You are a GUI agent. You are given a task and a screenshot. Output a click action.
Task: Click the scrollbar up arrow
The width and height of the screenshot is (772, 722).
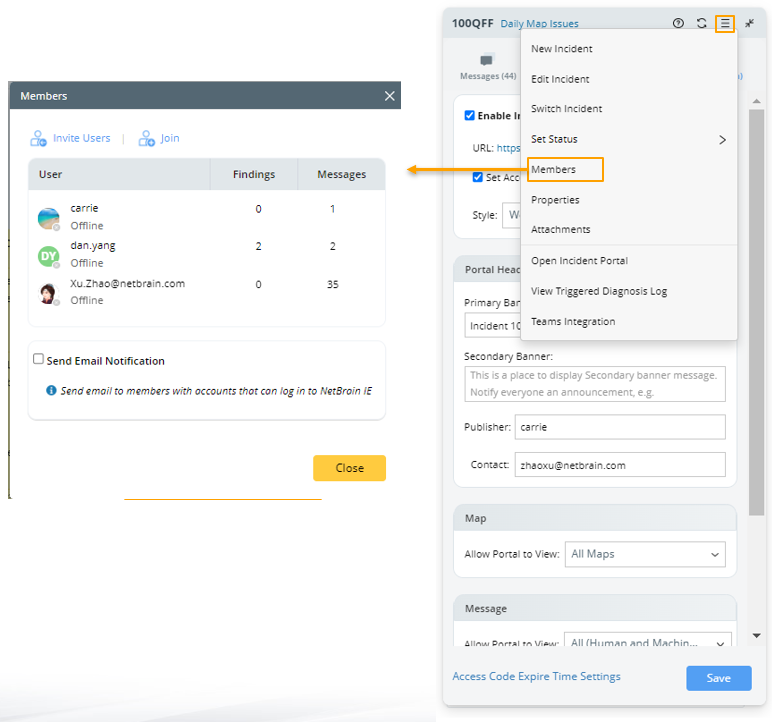(756, 101)
